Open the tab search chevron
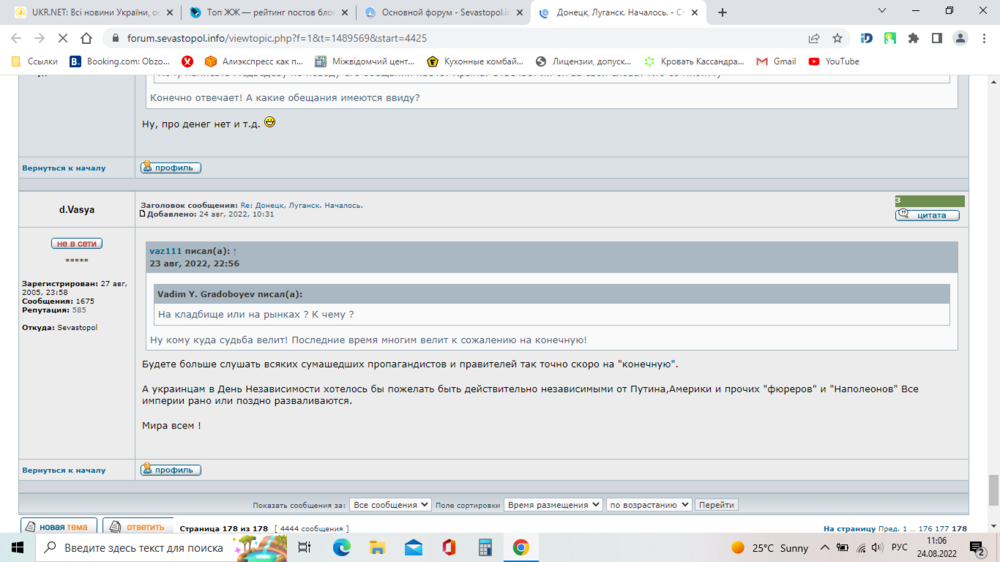 [x=882, y=11]
